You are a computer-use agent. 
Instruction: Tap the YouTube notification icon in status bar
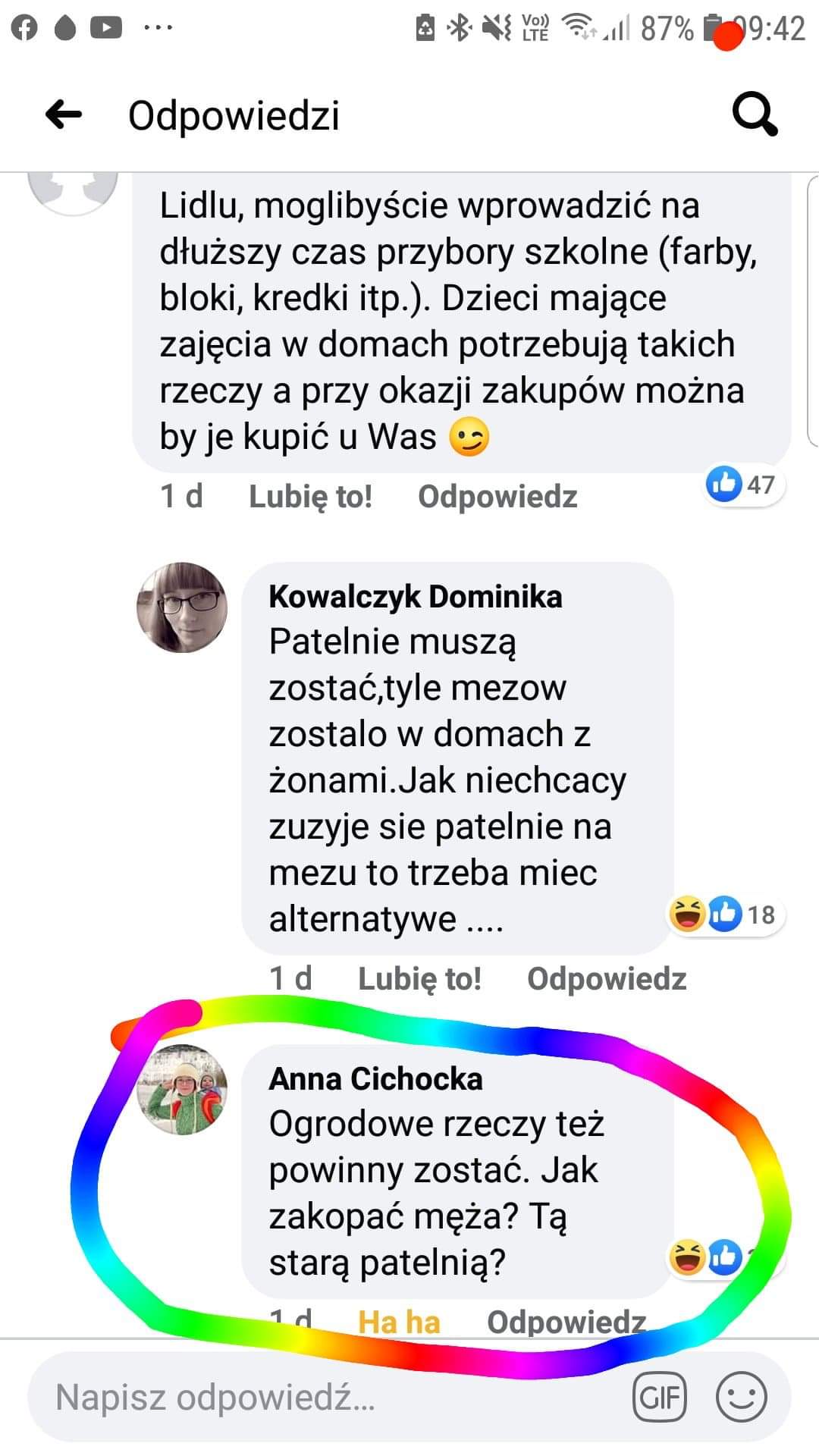106,28
